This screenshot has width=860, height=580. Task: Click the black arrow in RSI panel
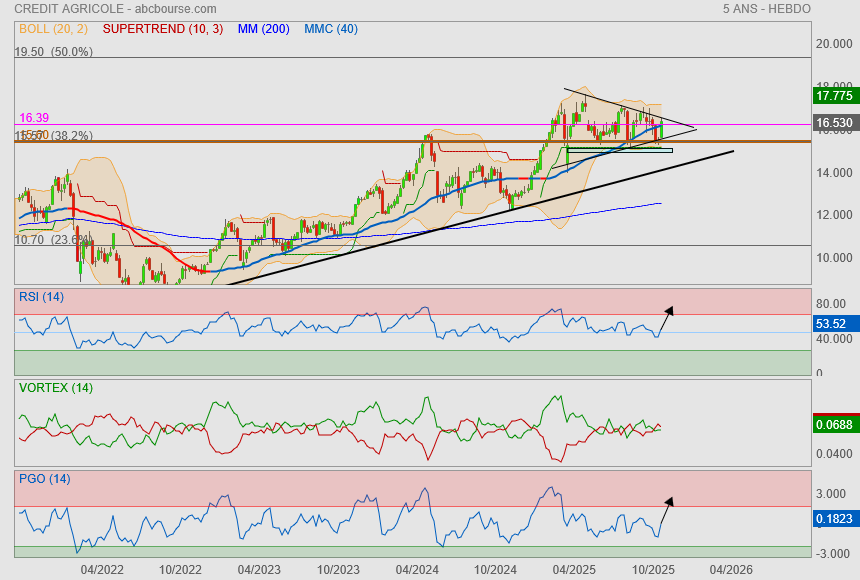tap(667, 316)
